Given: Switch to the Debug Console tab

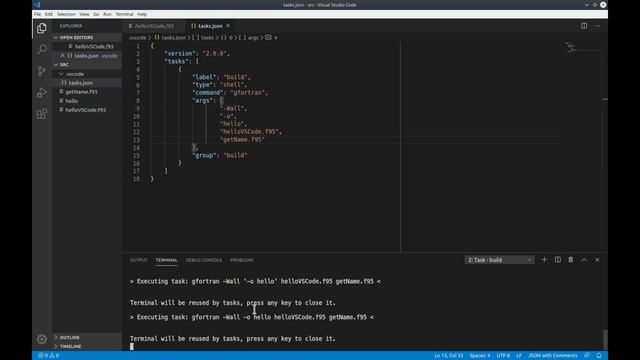Looking at the screenshot, I should 204,260.
